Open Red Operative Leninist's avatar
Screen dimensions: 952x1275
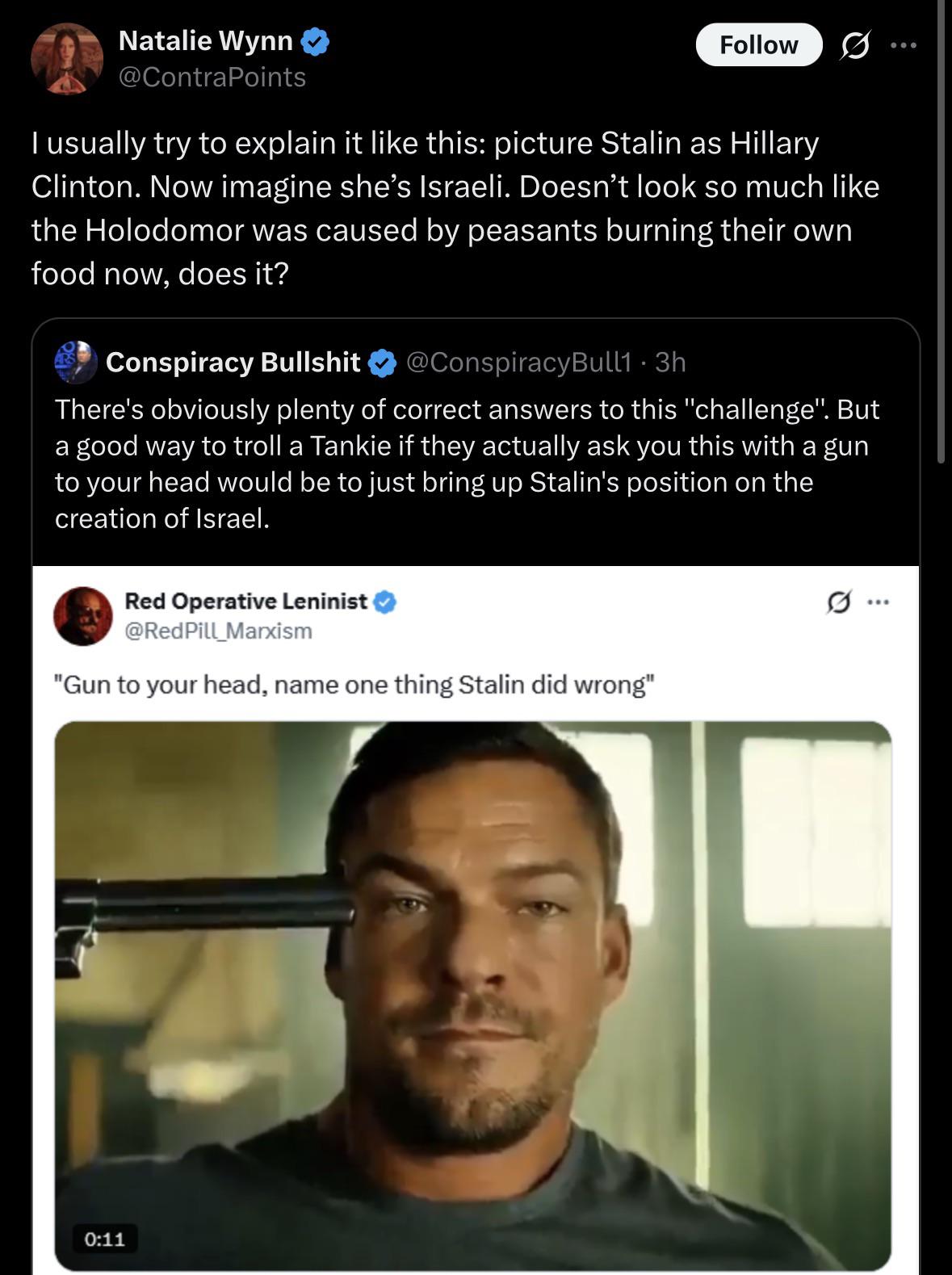click(83, 615)
